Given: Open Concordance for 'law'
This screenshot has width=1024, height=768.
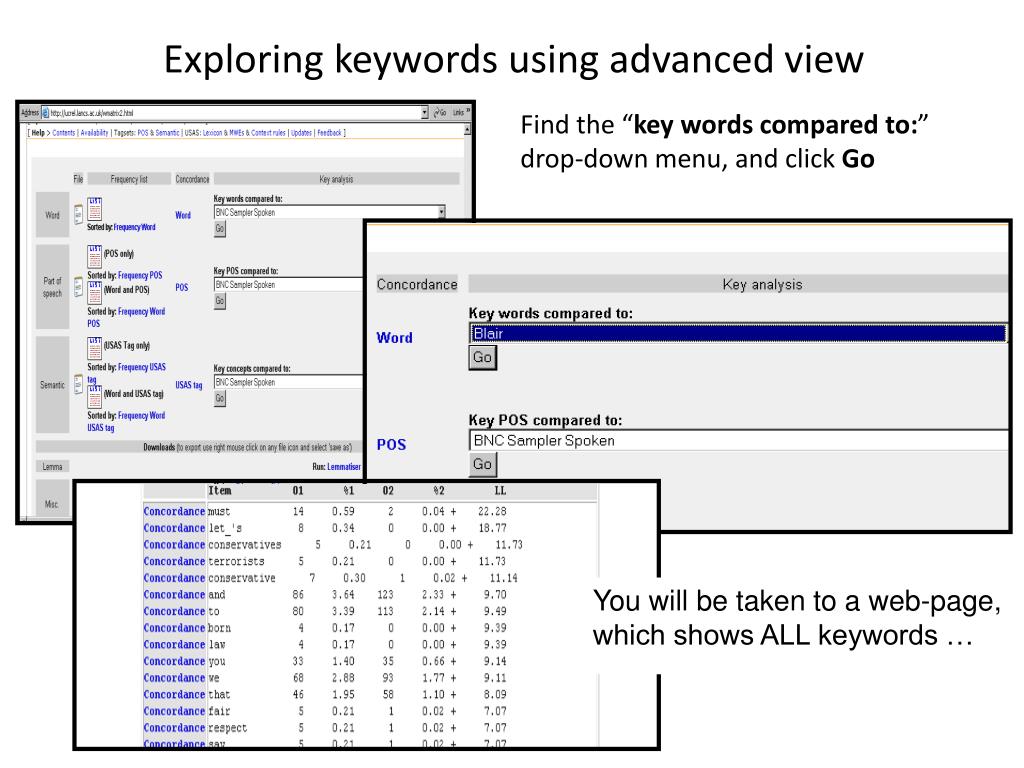Looking at the screenshot, I should click(x=174, y=645).
